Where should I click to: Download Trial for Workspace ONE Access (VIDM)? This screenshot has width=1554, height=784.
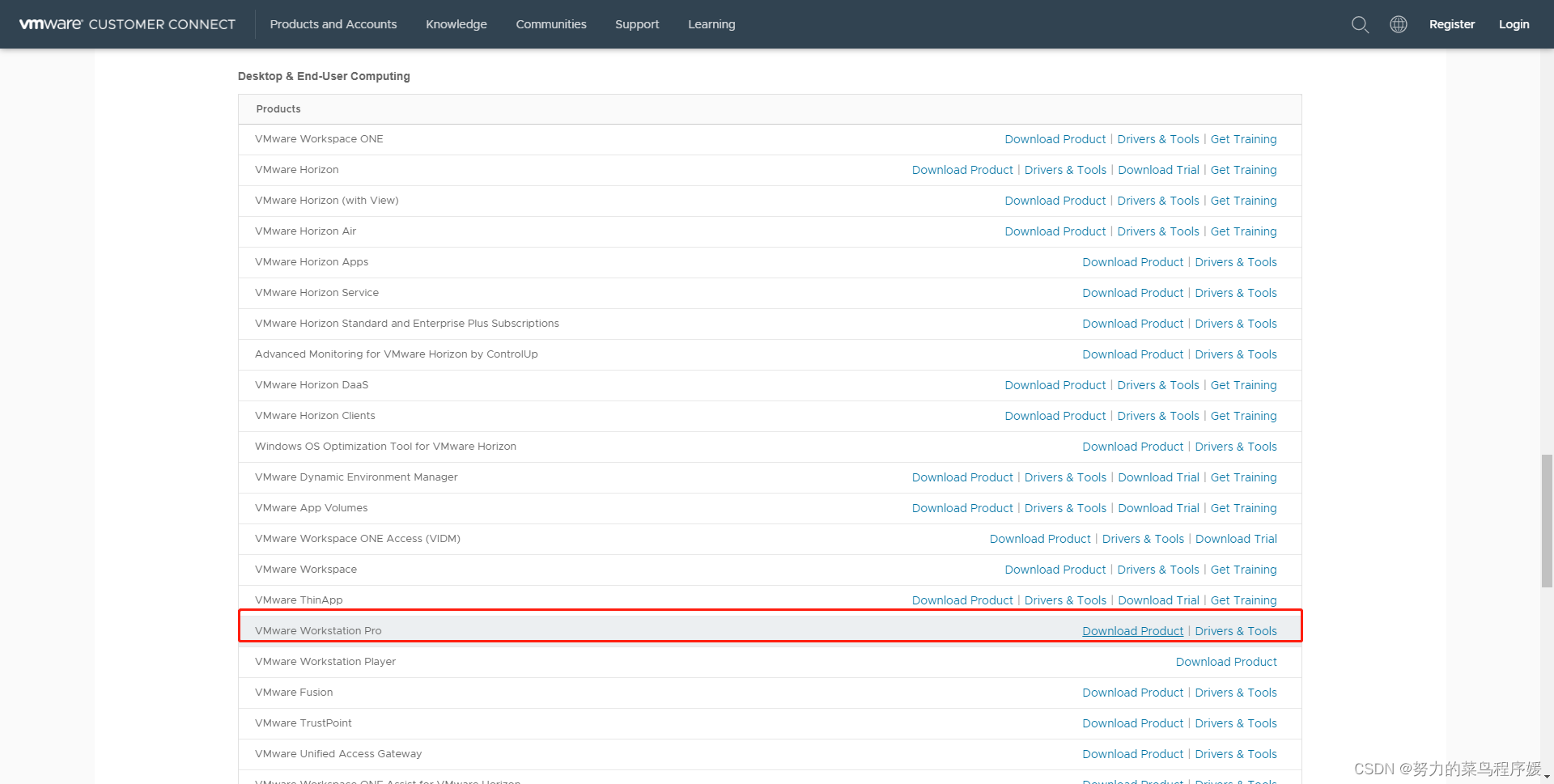(1236, 539)
